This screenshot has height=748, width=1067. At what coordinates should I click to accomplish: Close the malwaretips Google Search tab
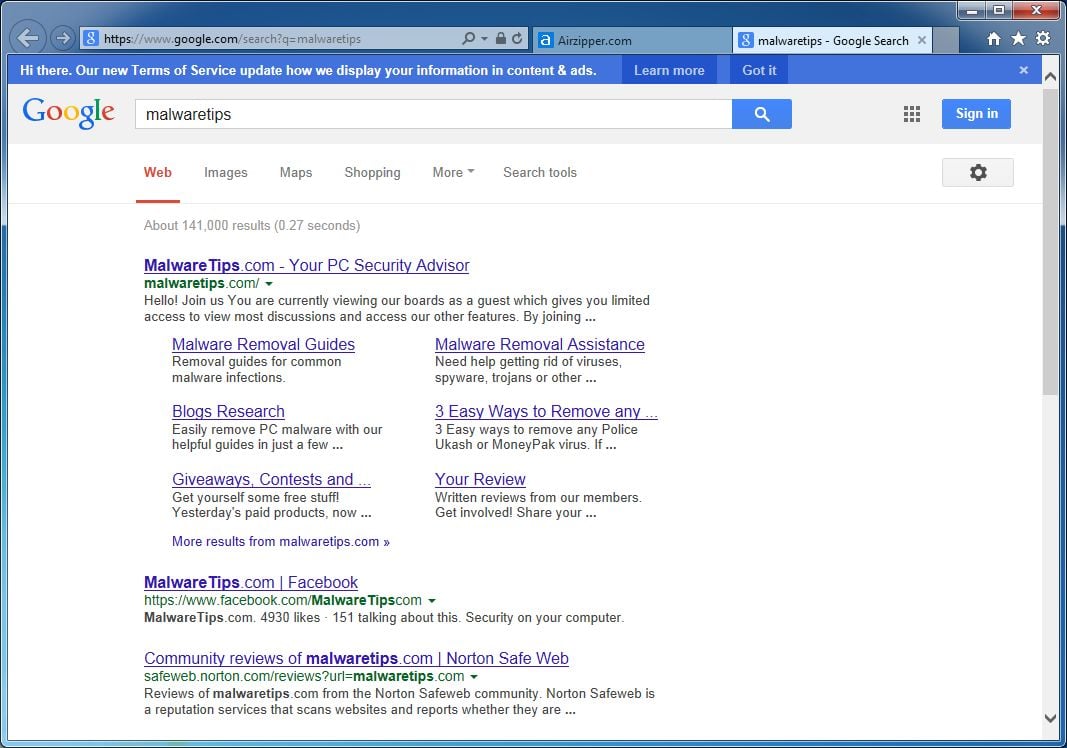(921, 40)
